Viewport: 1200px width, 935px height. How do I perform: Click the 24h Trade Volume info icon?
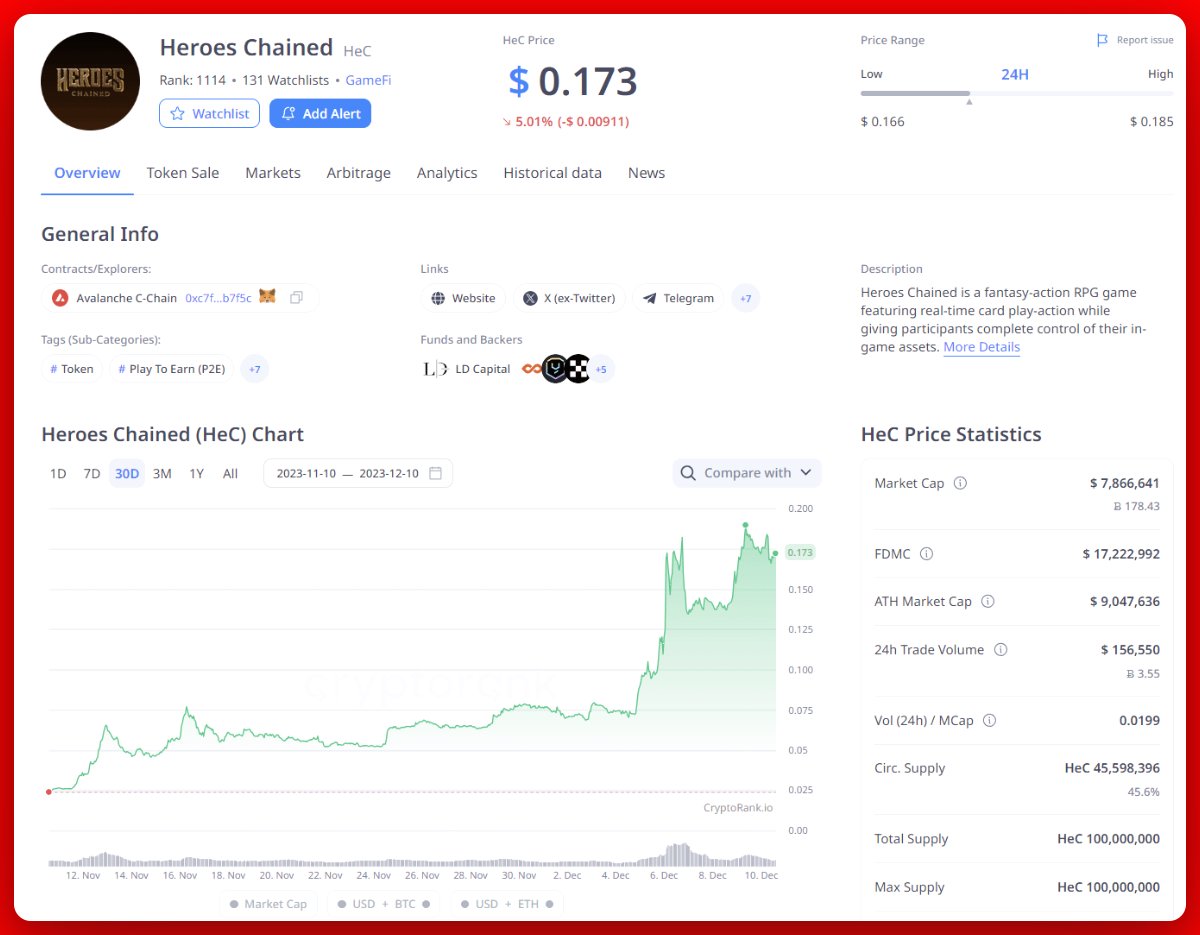(1000, 649)
